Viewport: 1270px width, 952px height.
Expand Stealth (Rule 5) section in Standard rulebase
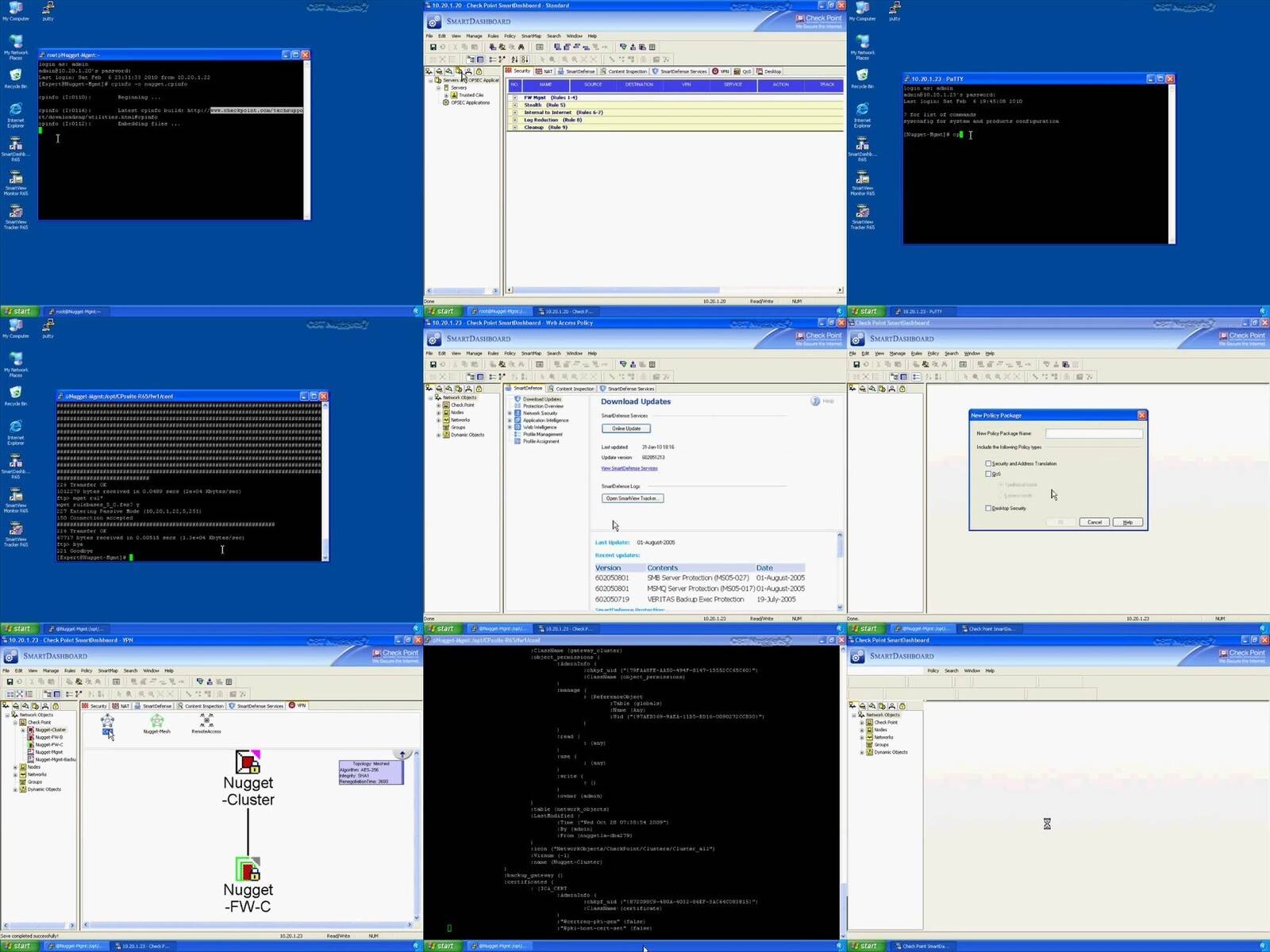coord(514,105)
